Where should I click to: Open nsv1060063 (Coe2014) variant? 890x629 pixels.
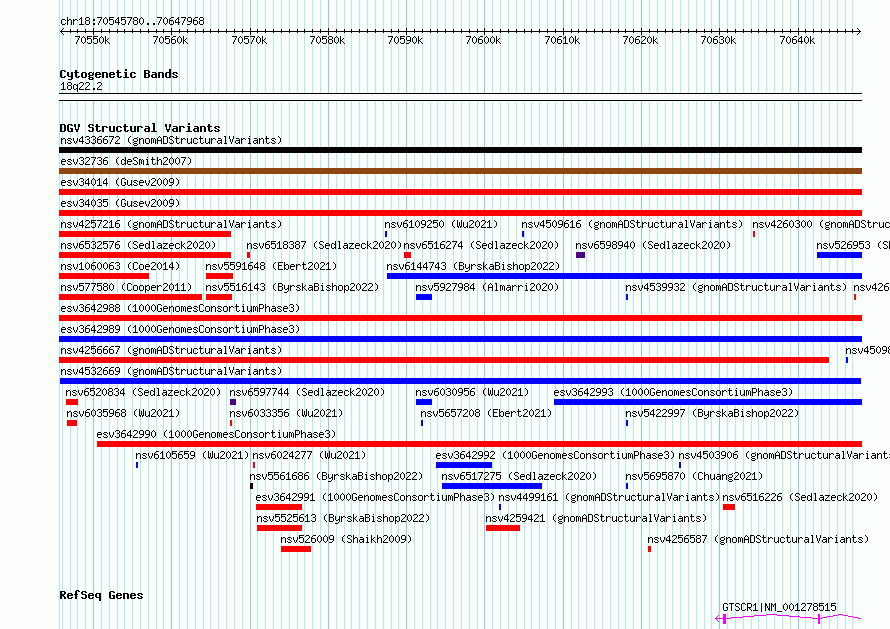coord(120,266)
